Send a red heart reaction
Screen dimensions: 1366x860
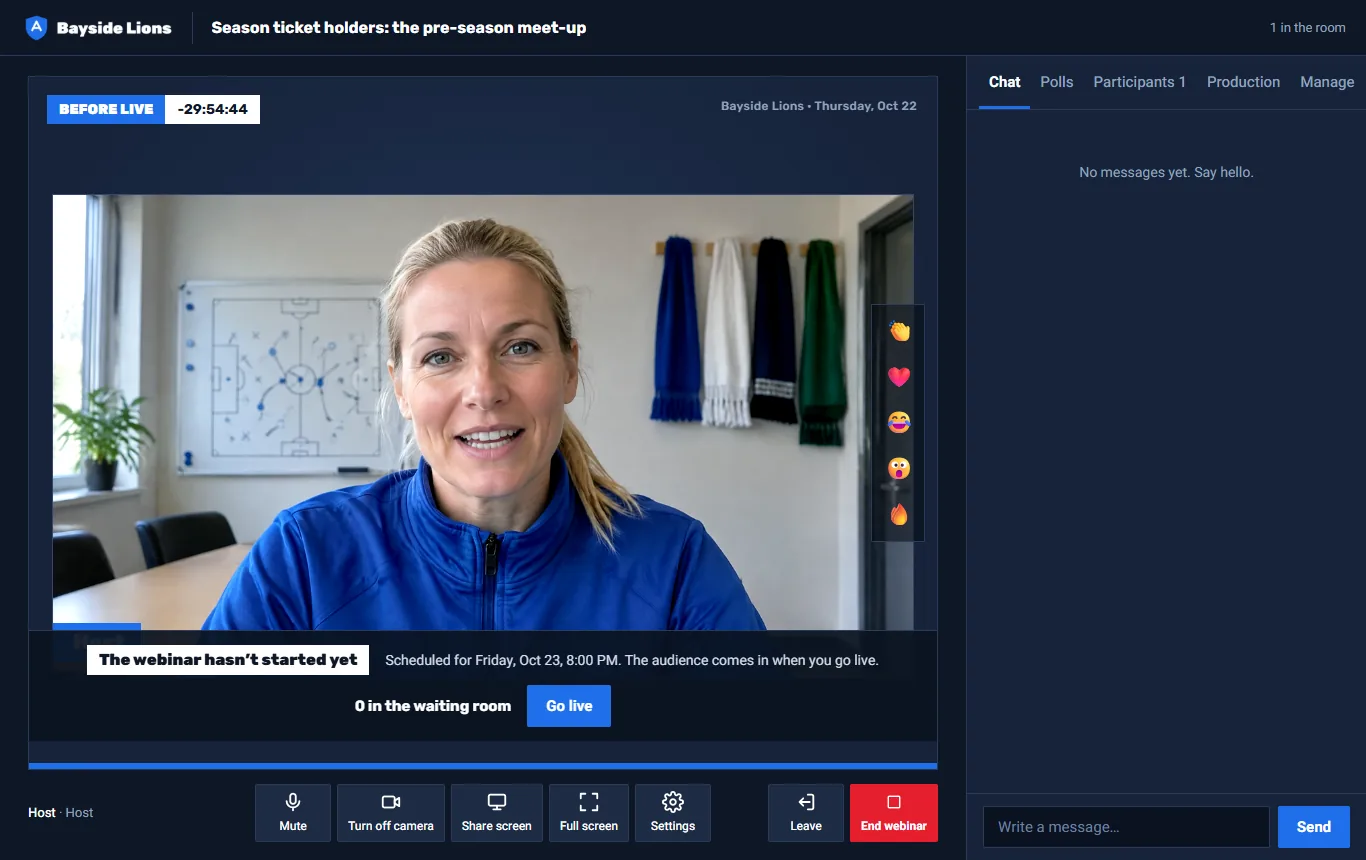[899, 377]
